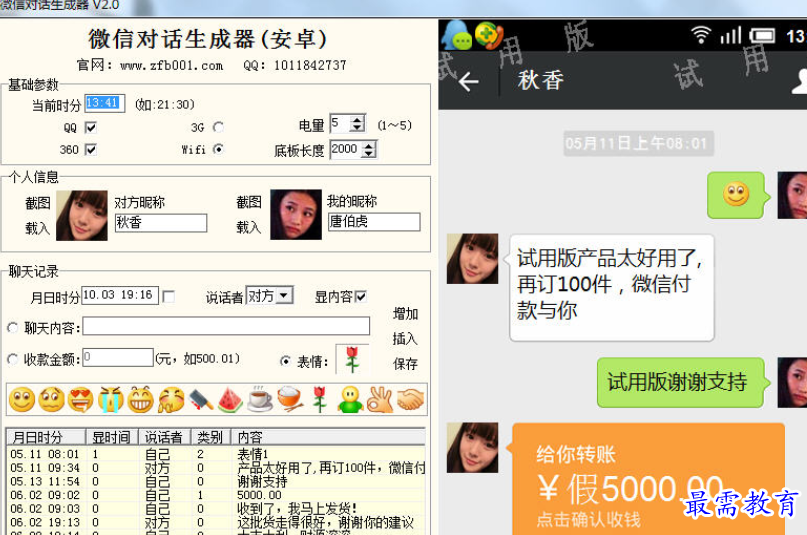Click the 当前时分 time field
807x535 pixels.
coord(105,103)
